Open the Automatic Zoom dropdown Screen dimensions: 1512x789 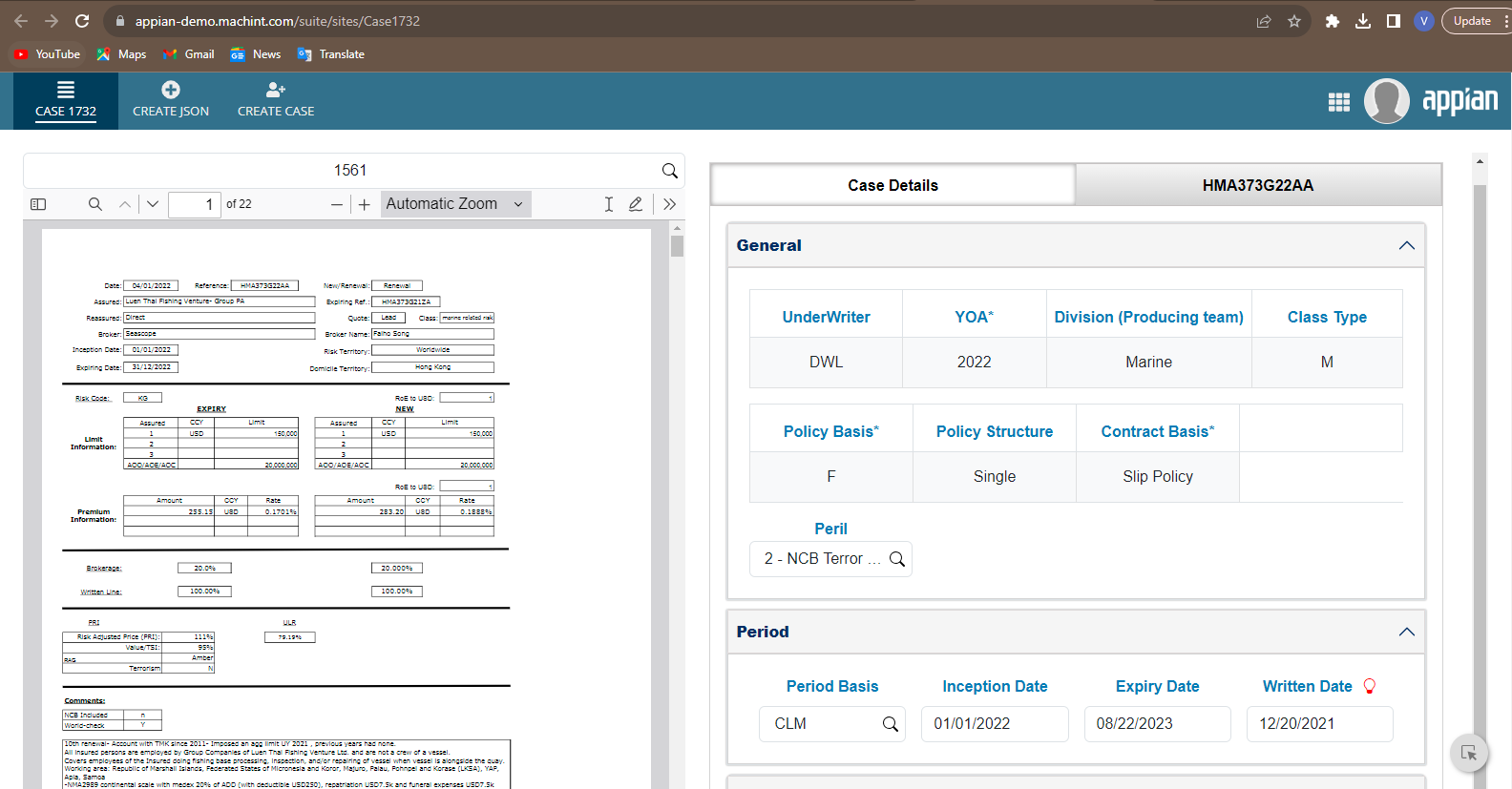[x=455, y=204]
